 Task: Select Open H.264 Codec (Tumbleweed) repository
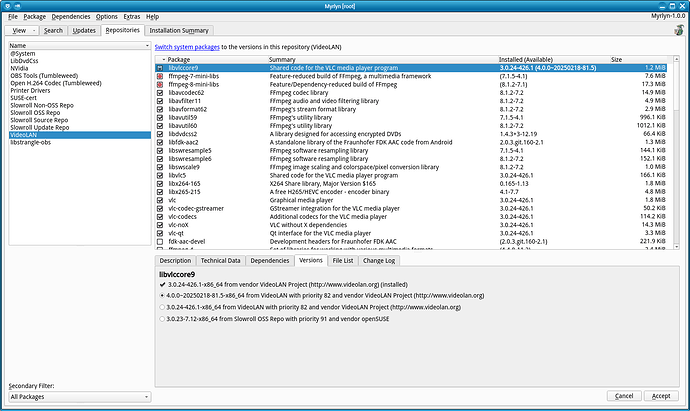tap(80, 83)
